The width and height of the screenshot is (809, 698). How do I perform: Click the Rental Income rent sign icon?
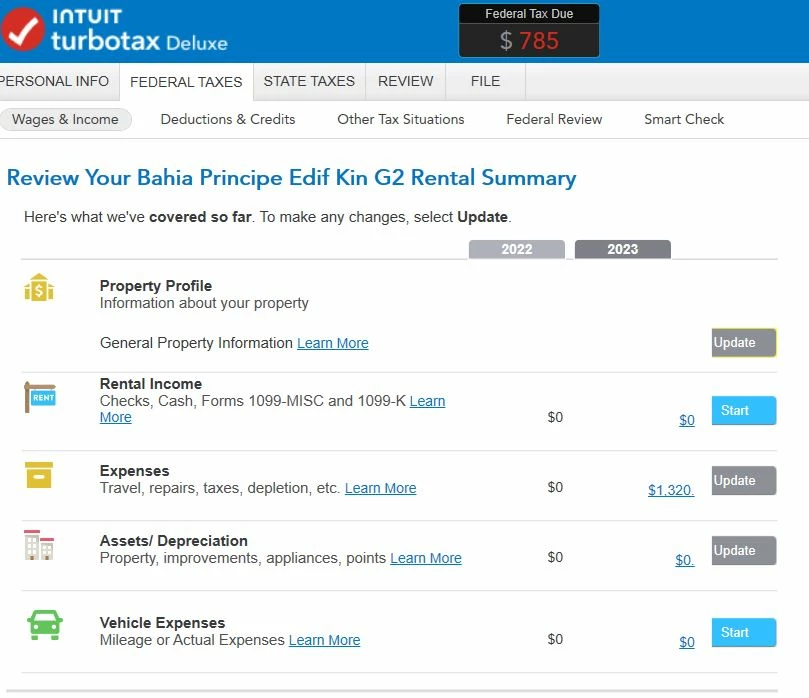(x=40, y=397)
